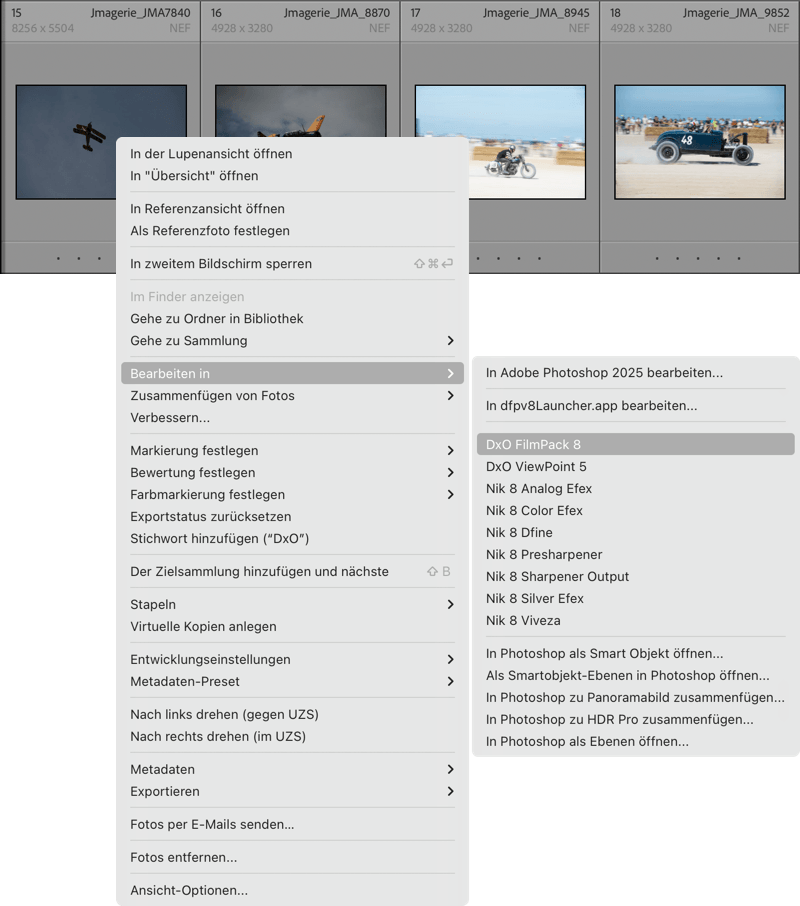Open Gehe zu Sammlung submenu
This screenshot has height=906, width=800.
pos(450,341)
